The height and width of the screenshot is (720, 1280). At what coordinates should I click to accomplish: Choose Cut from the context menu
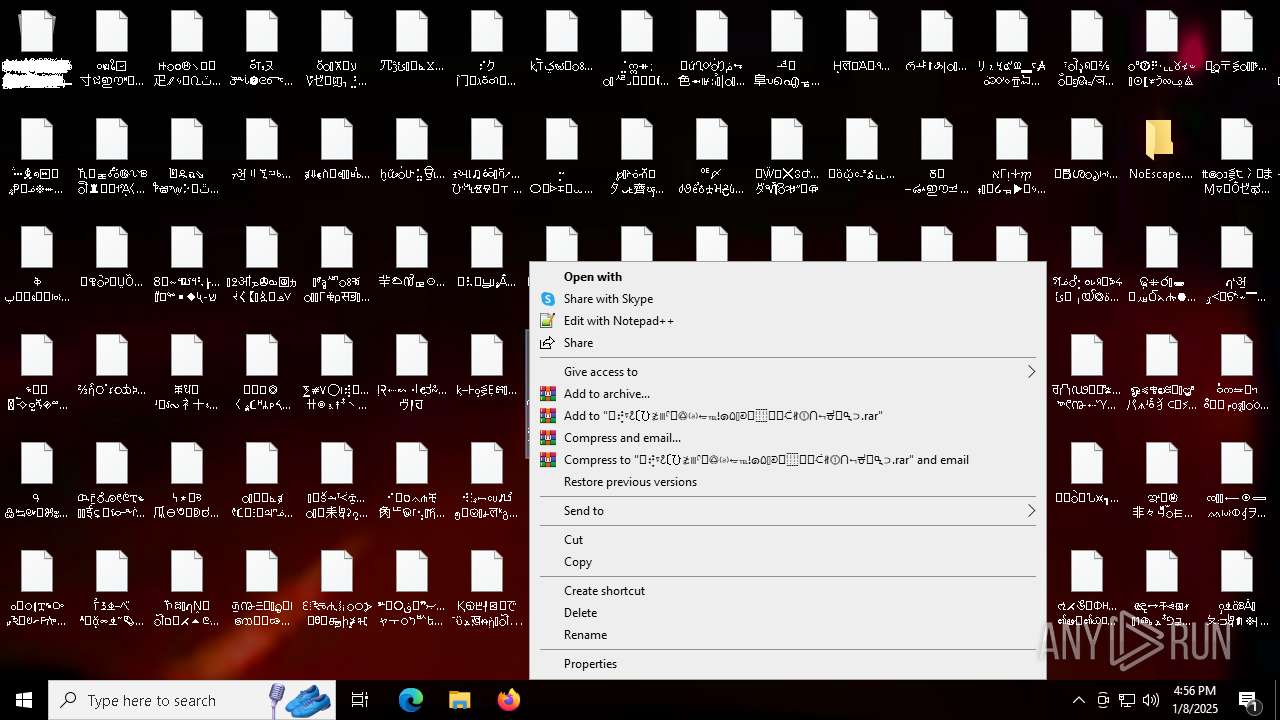tap(788, 540)
